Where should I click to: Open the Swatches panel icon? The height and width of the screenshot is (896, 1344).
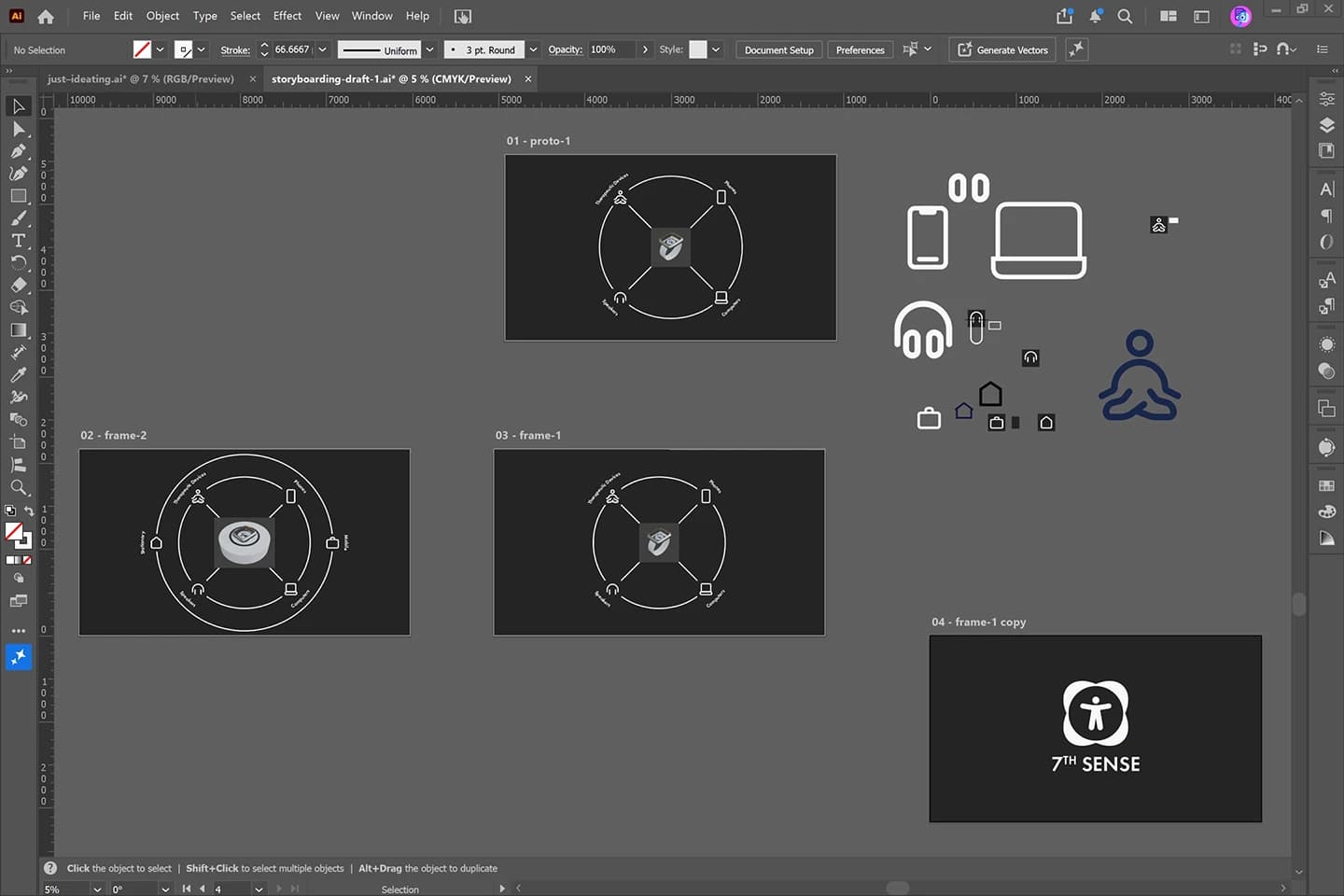pos(1326,485)
